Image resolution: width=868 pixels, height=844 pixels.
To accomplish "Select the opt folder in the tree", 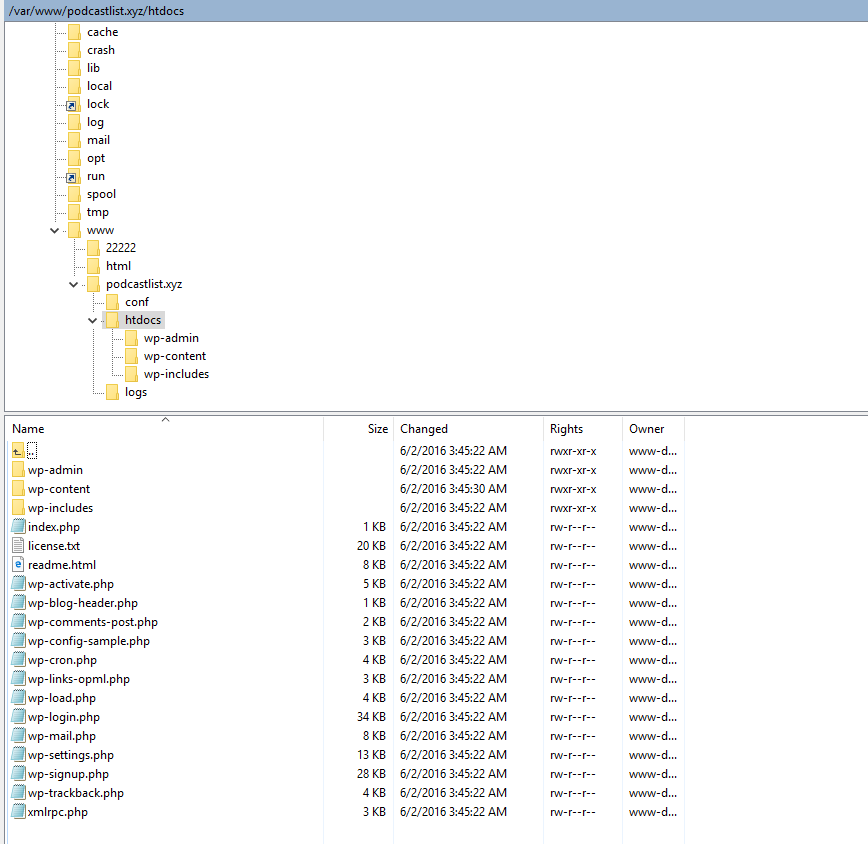I will click(x=96, y=158).
